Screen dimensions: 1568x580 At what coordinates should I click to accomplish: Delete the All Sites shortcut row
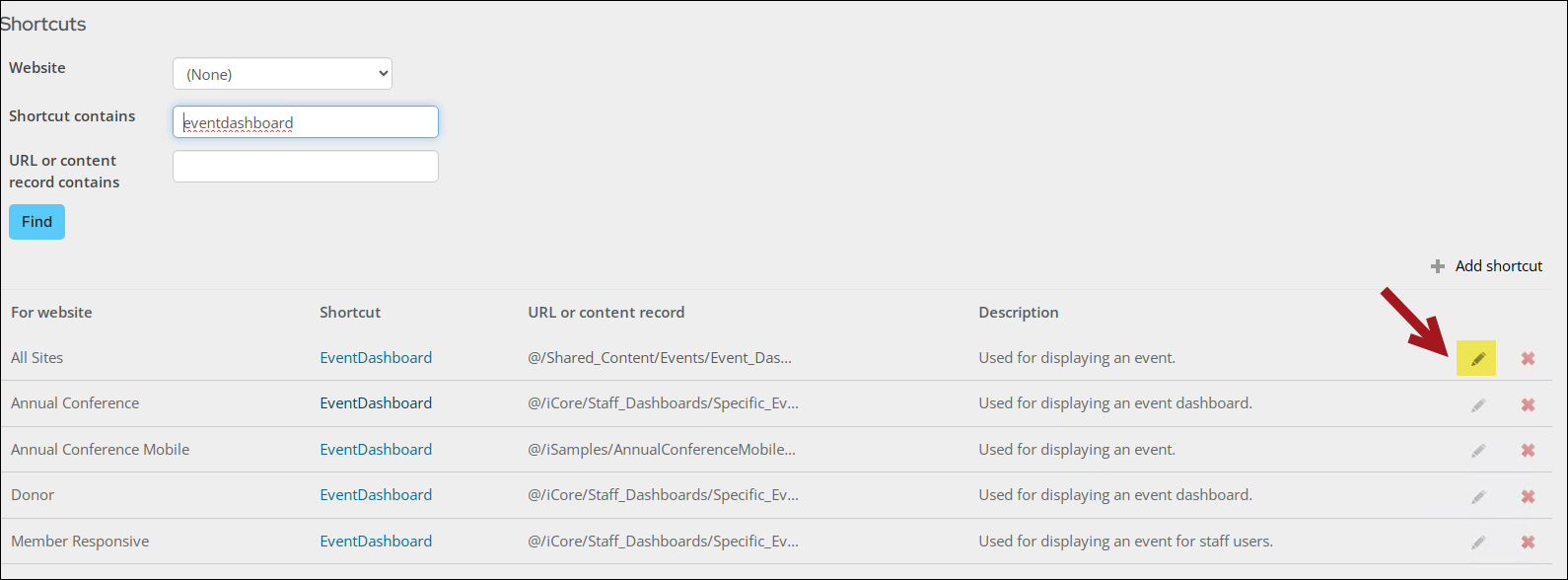click(1528, 359)
